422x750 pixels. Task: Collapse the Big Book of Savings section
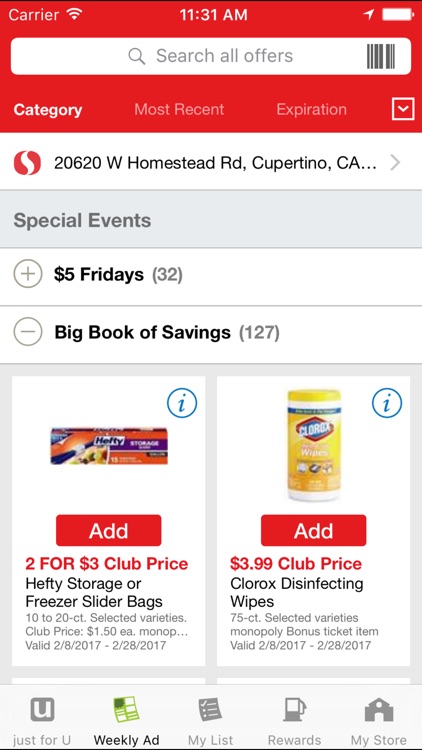[x=28, y=332]
